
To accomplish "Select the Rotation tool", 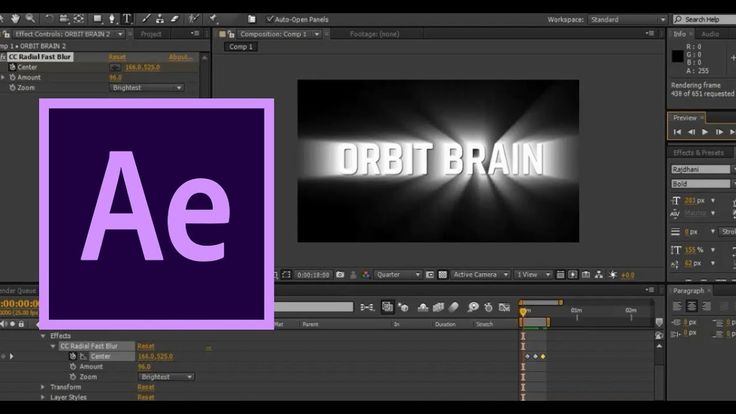I will click(x=49, y=19).
